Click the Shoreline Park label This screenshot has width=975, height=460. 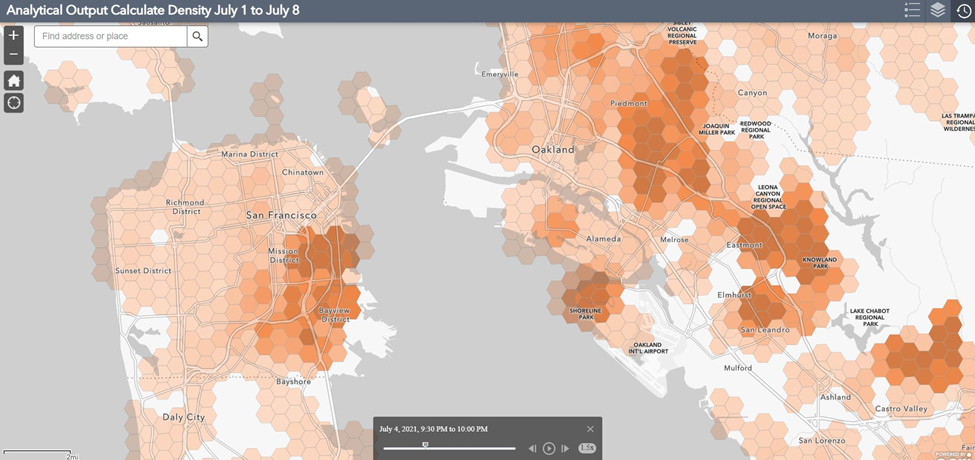click(x=586, y=313)
